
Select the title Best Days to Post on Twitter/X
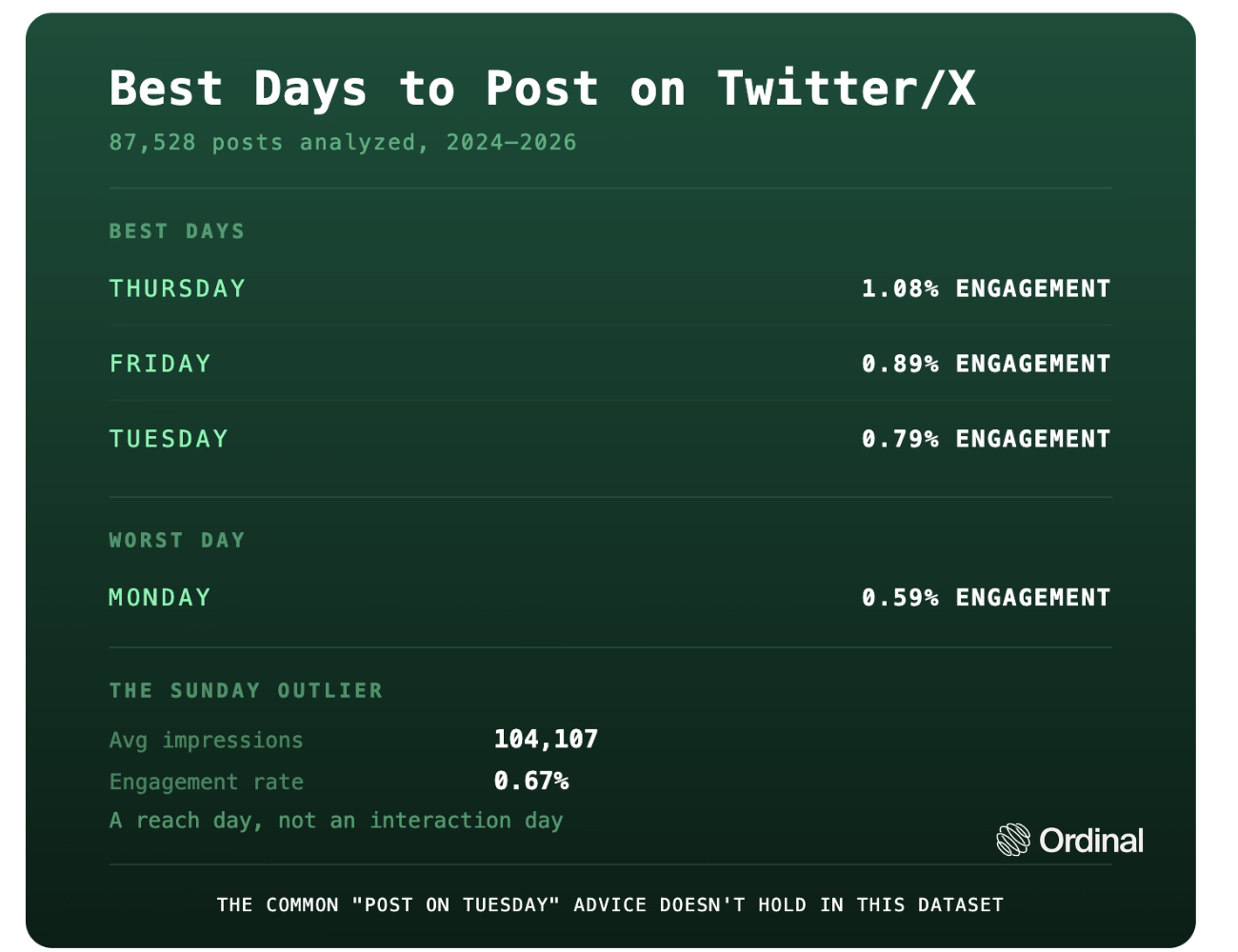point(543,88)
